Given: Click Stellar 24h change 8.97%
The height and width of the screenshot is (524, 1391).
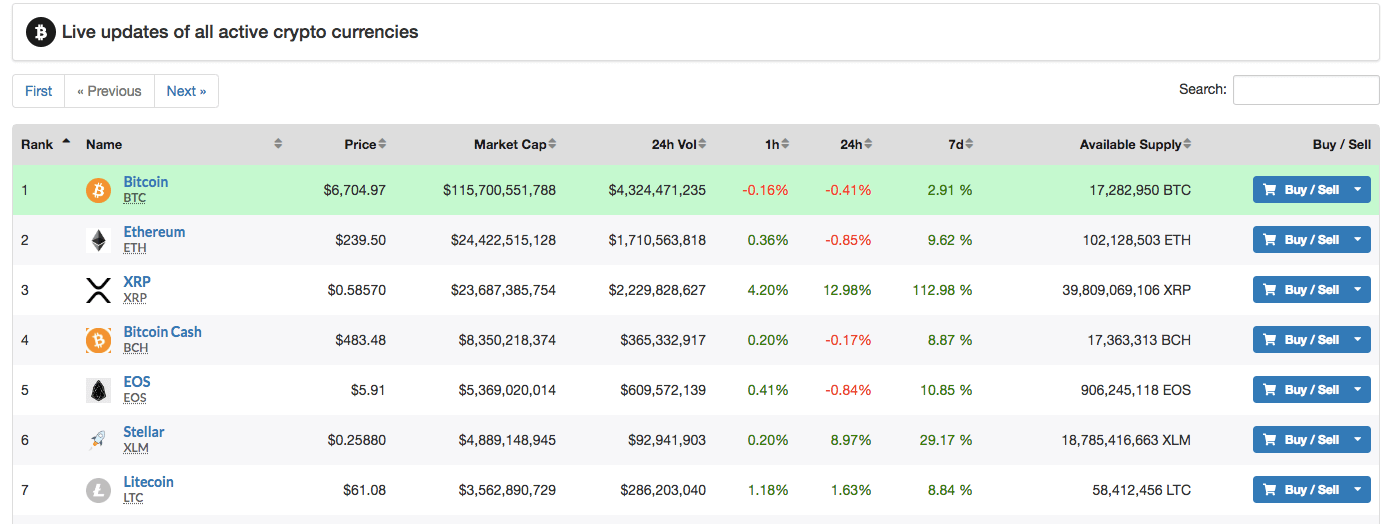Looking at the screenshot, I should point(851,440).
